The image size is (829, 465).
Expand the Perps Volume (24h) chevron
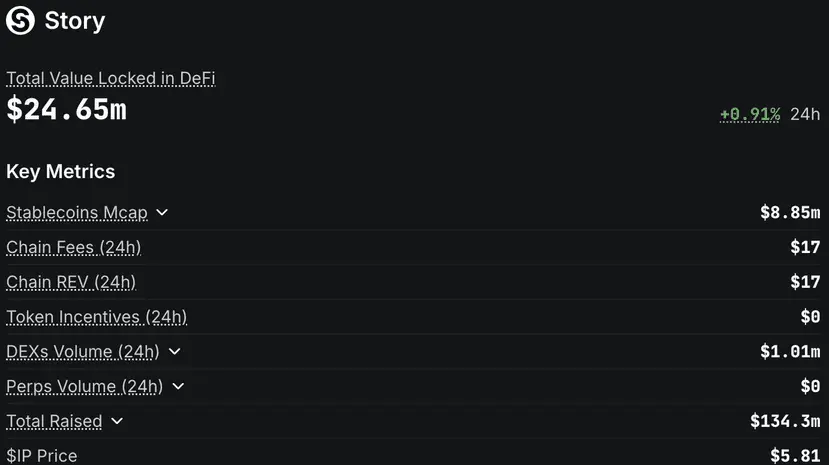point(178,386)
